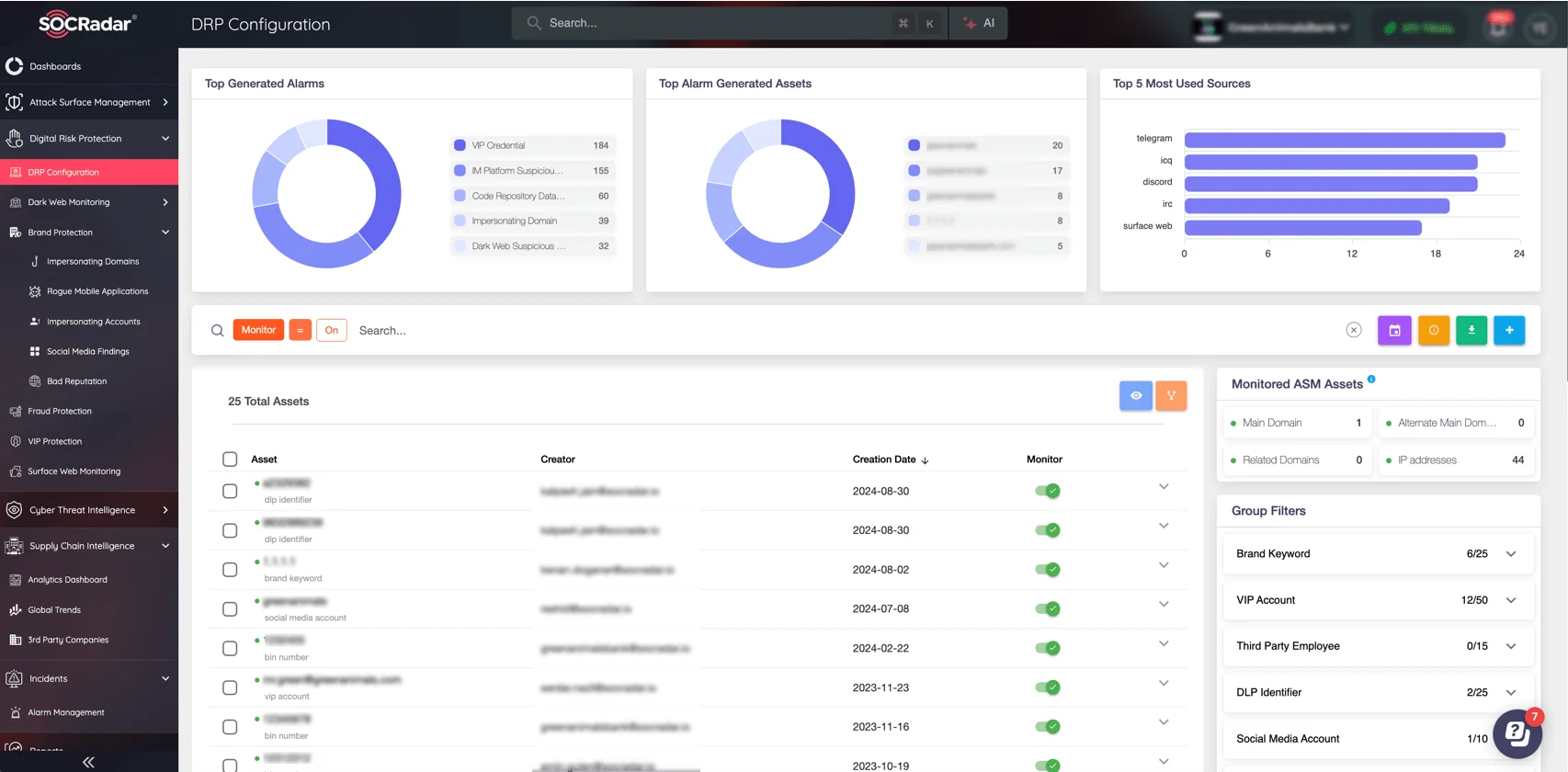Click the 3rd Party Companies building icon
Viewport: 1568px width, 772px height.
(15, 640)
